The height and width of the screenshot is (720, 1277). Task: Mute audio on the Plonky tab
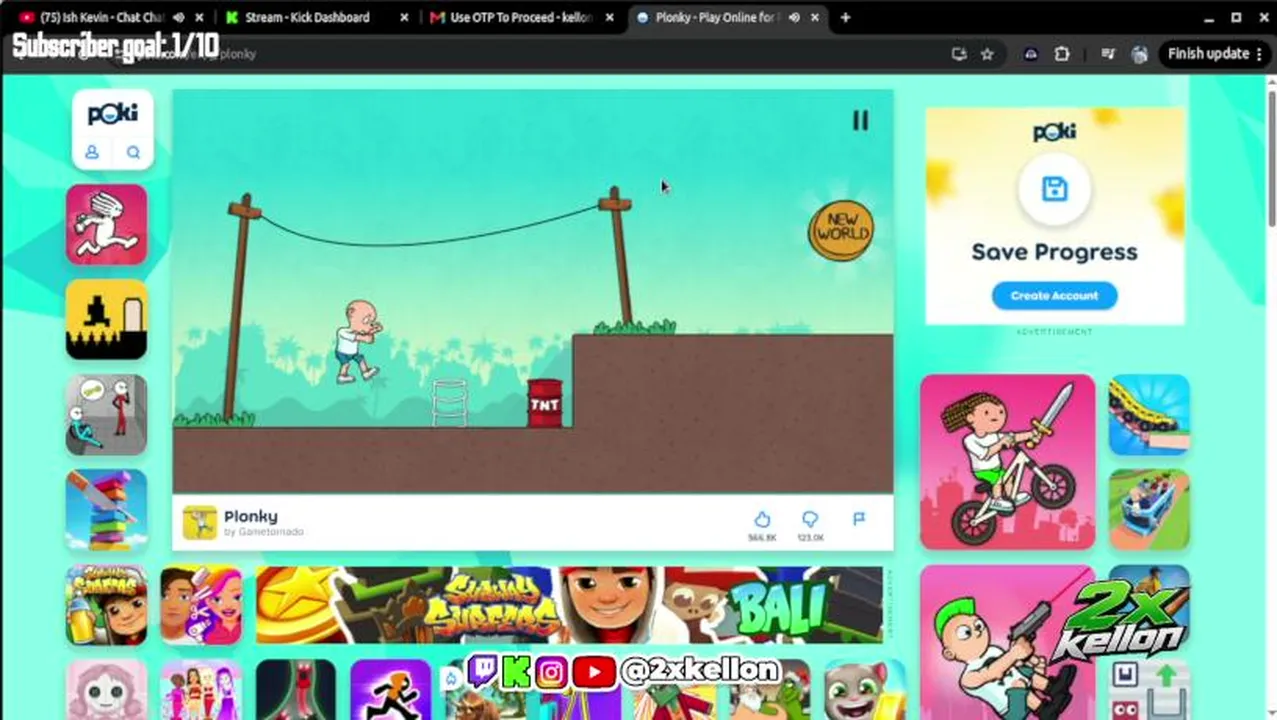(794, 17)
